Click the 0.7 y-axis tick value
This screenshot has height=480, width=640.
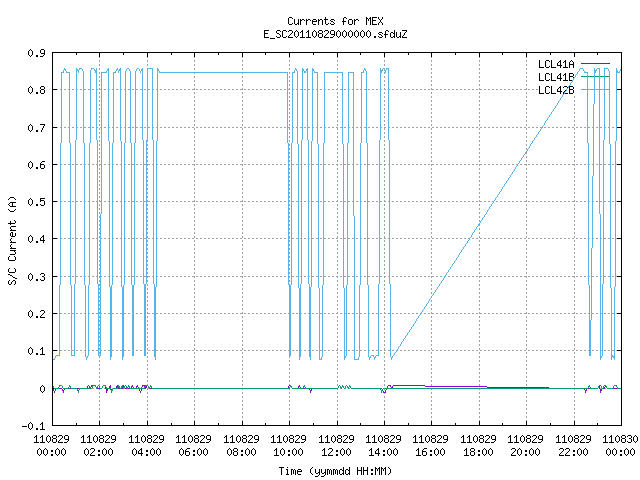click(36, 128)
